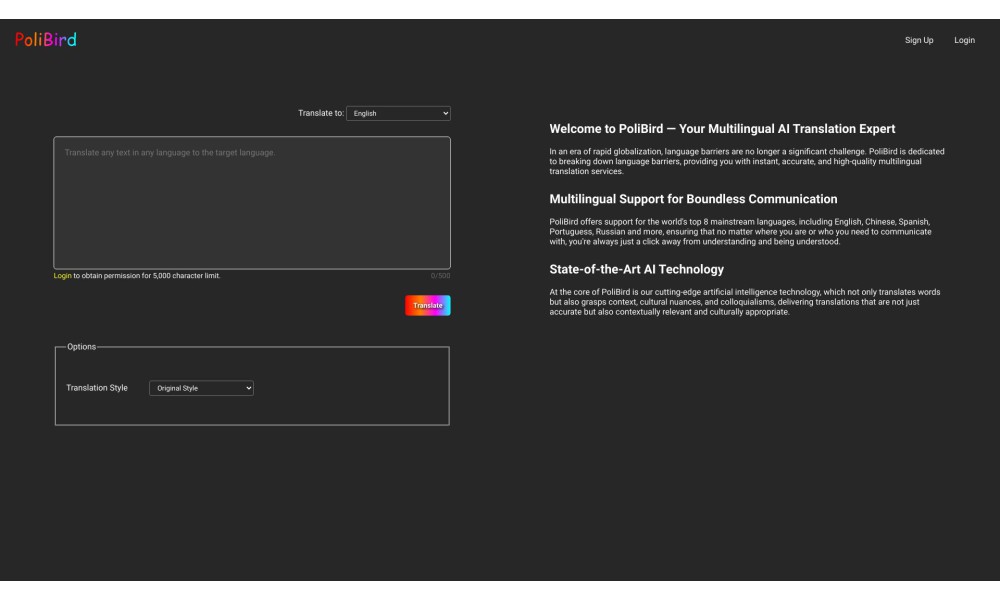The width and height of the screenshot is (1000, 600).
Task: Click the Translation Style label
Action: point(97,388)
